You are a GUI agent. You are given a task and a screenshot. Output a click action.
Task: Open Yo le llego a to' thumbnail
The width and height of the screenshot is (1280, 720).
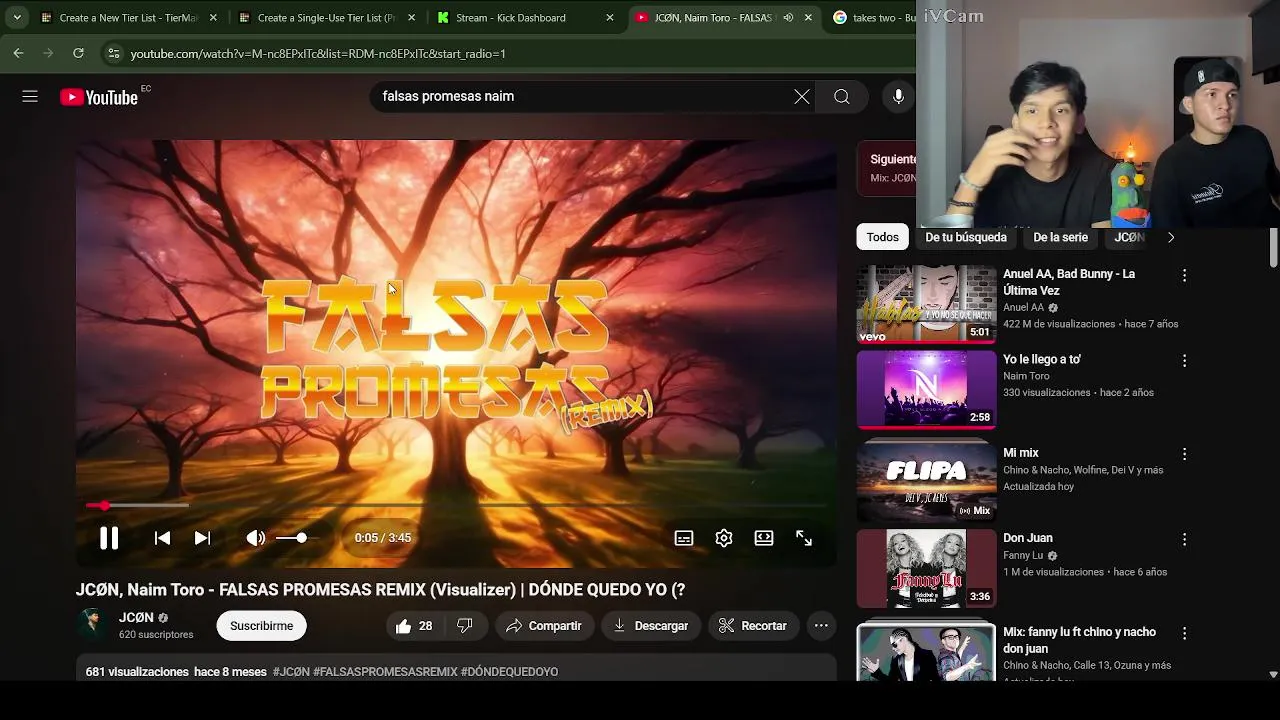tap(927, 389)
